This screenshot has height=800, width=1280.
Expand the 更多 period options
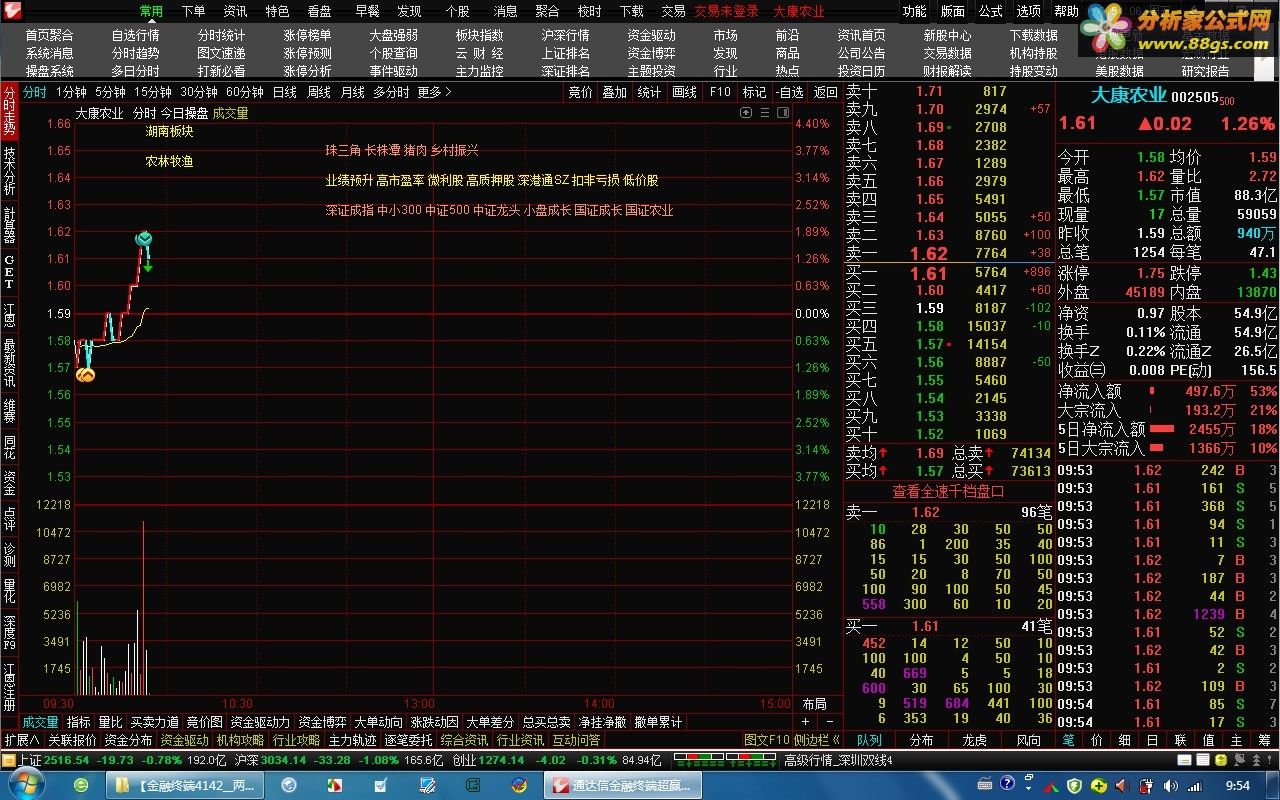pos(435,92)
